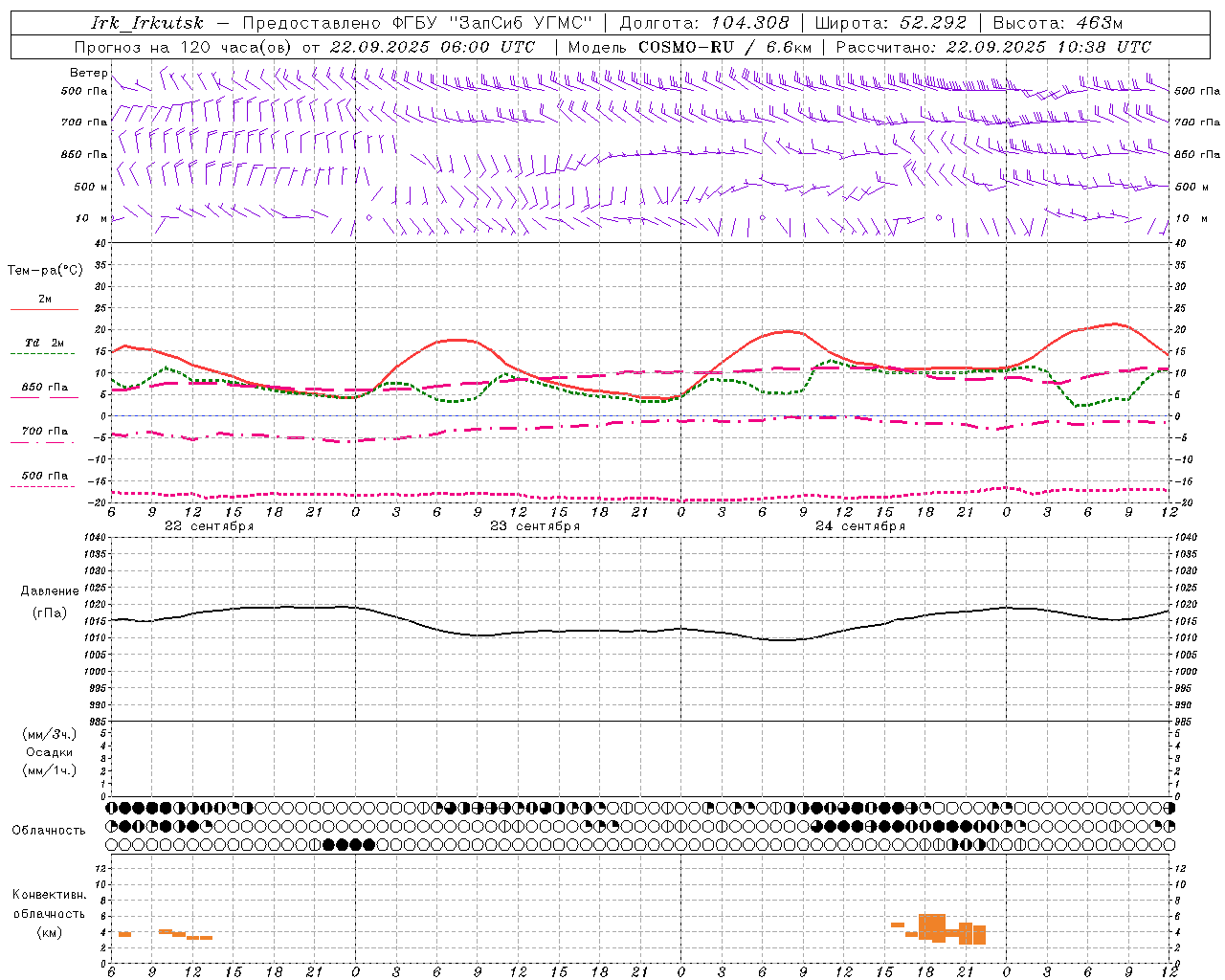The height and width of the screenshot is (980, 1225).
Task: Click the "Давление" pressure panel label
Action: [50, 591]
